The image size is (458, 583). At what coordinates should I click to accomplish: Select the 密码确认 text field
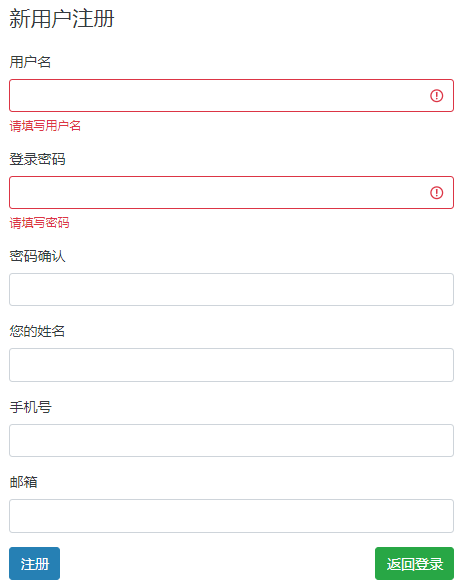[x=231, y=290]
